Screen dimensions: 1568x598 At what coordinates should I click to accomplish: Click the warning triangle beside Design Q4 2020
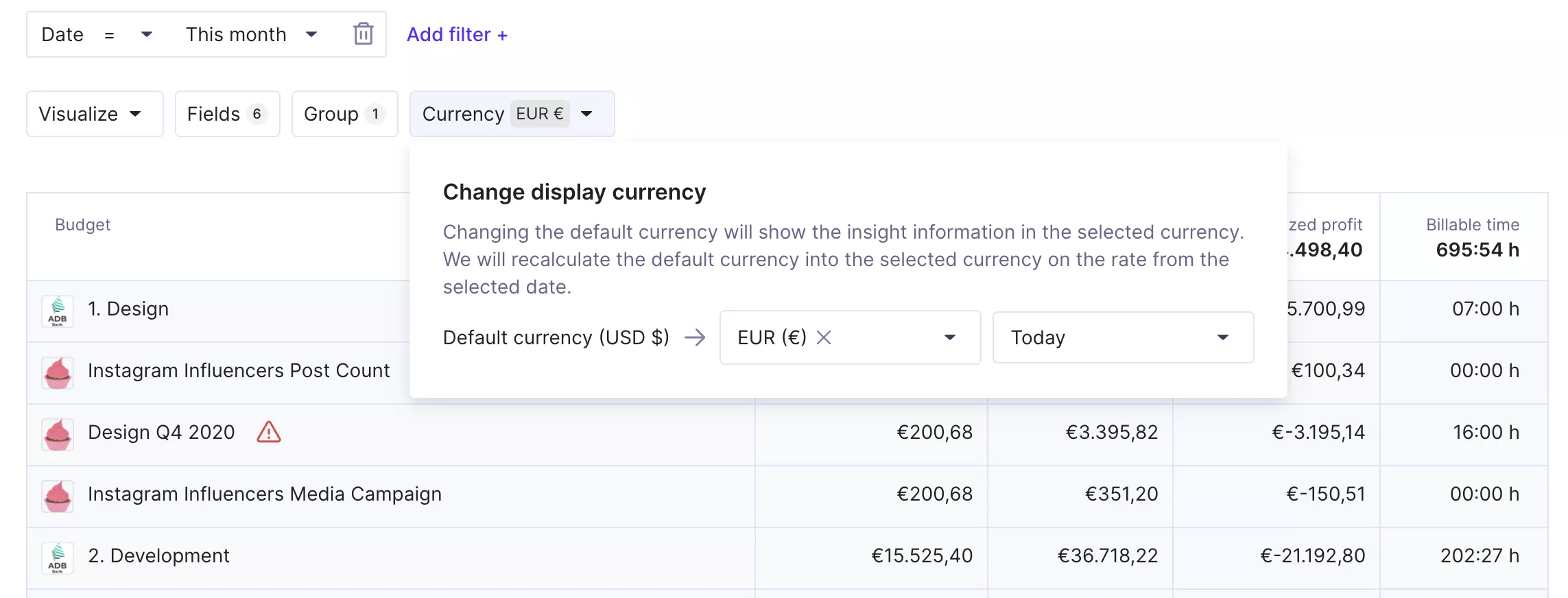pyautogui.click(x=269, y=432)
